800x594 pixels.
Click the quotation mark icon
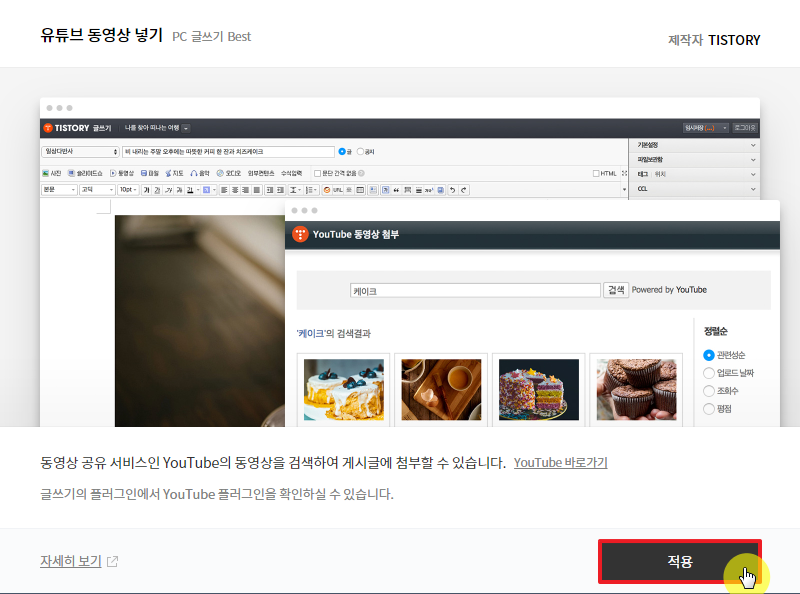(396, 190)
